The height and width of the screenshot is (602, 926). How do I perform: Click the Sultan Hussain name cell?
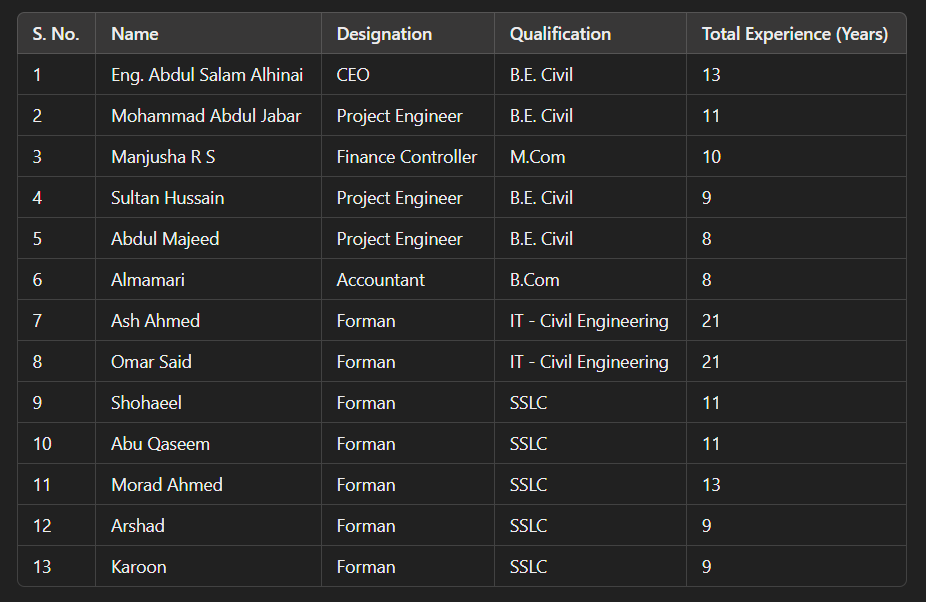coord(167,198)
